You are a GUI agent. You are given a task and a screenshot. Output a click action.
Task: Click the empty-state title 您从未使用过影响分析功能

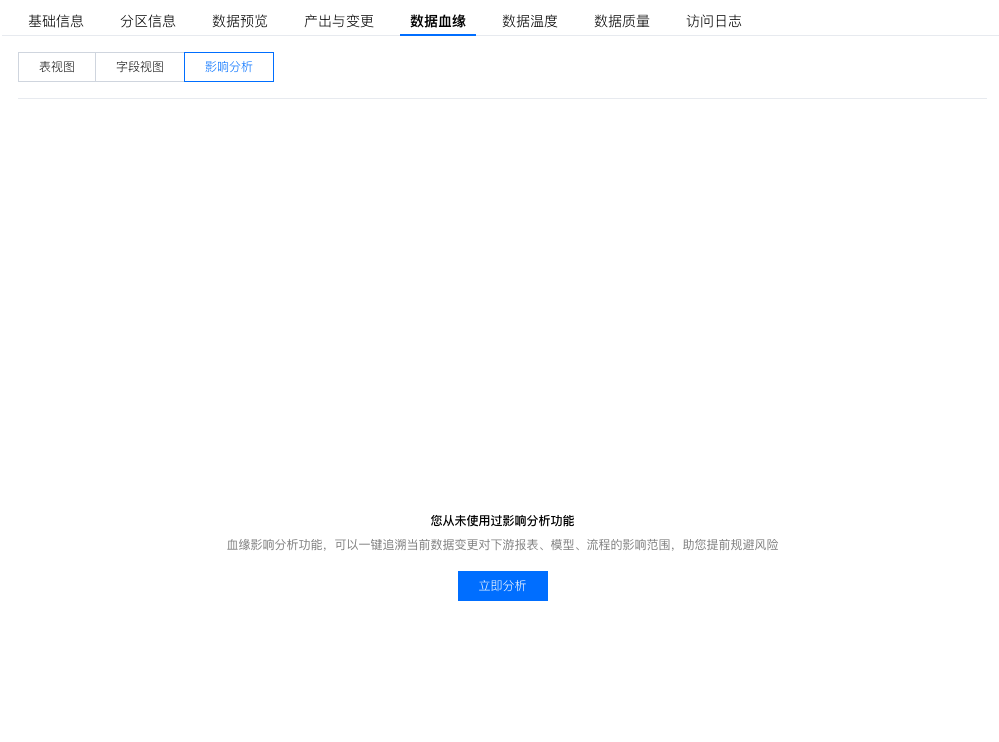pyautogui.click(x=502, y=520)
